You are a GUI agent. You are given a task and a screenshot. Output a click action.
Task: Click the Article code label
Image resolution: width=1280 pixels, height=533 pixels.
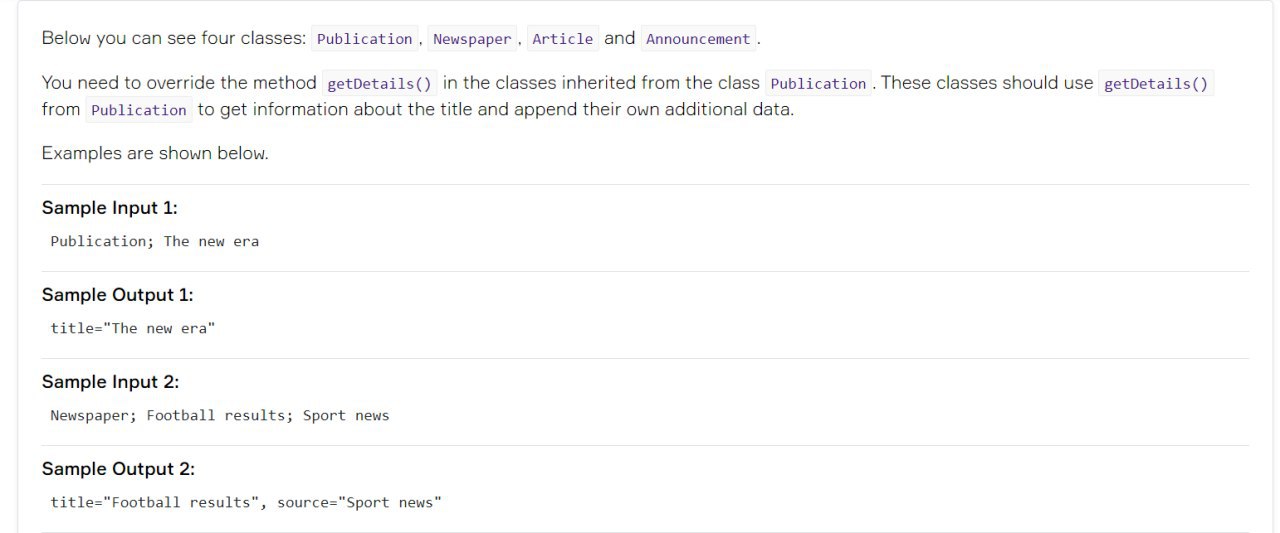[563, 39]
